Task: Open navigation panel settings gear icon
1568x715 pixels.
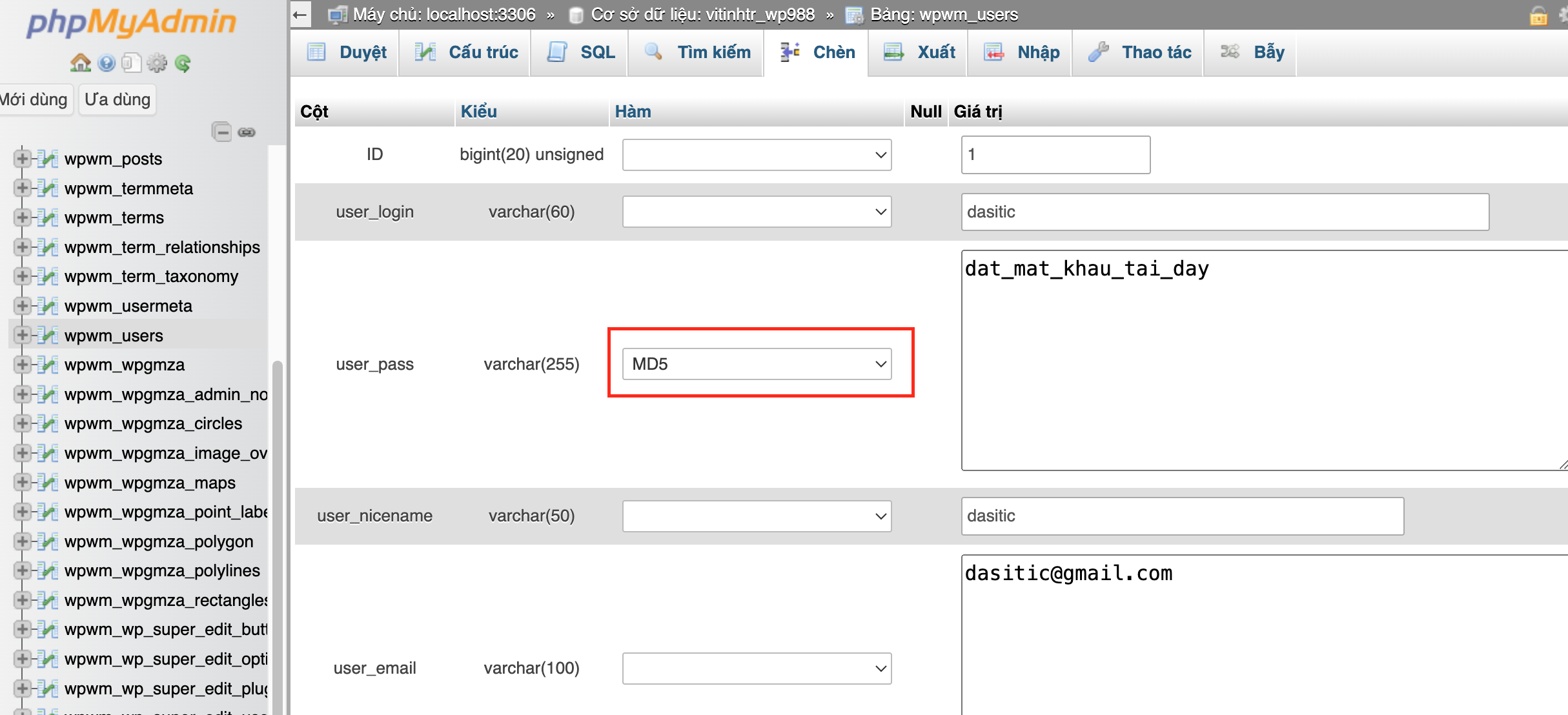Action: coord(157,63)
